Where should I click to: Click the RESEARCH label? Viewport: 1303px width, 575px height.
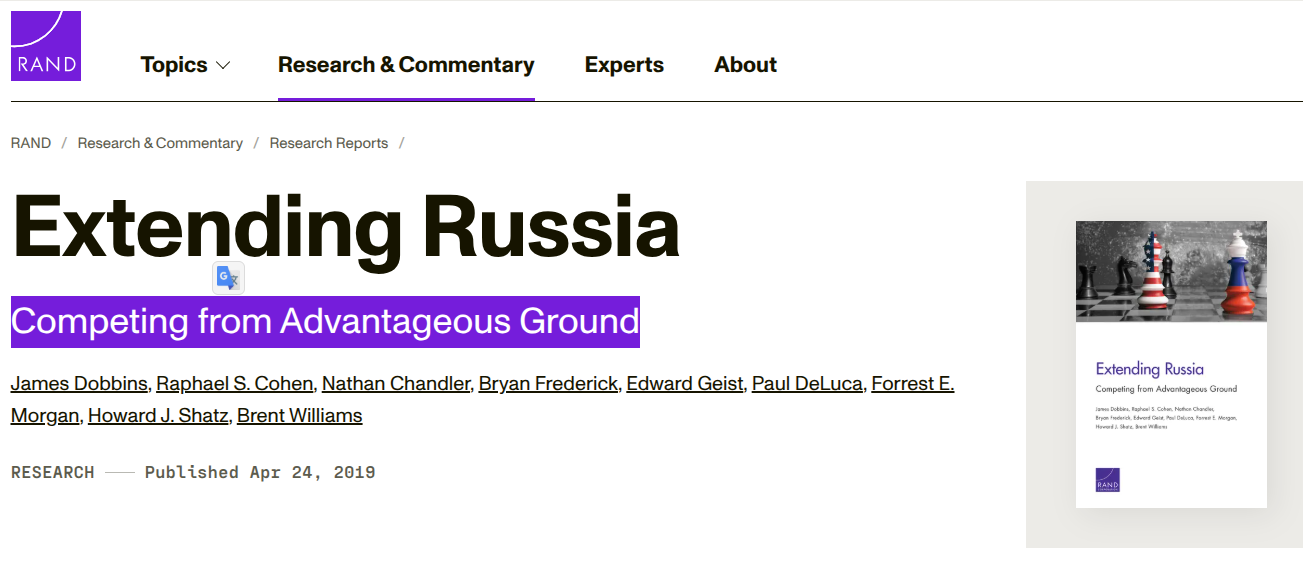[x=53, y=472]
